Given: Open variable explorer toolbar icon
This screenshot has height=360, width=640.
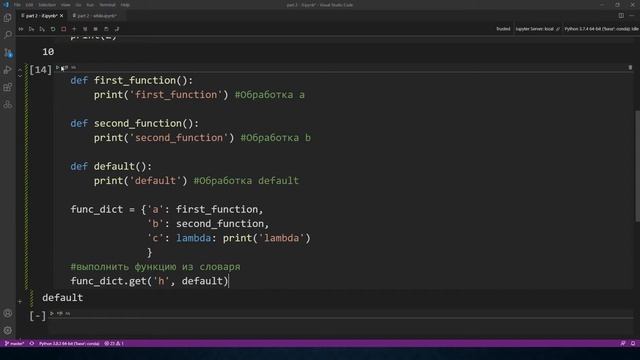Looking at the screenshot, I should point(96,29).
